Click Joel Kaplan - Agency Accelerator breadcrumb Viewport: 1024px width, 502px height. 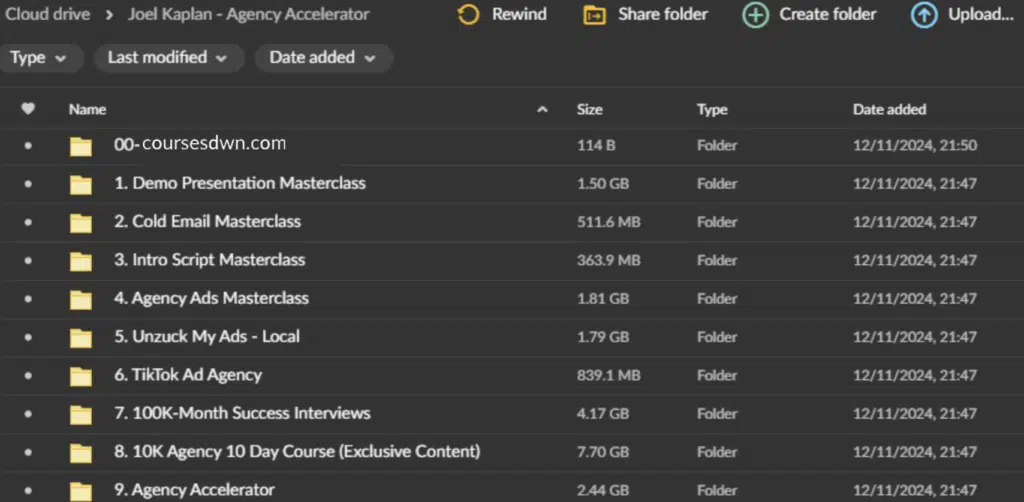point(248,14)
